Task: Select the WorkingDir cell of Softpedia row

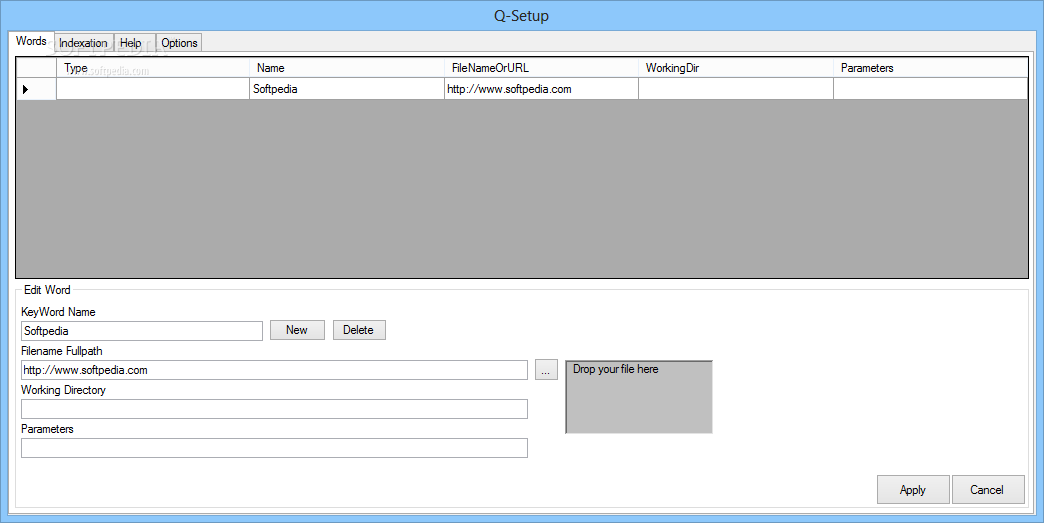Action: click(736, 89)
